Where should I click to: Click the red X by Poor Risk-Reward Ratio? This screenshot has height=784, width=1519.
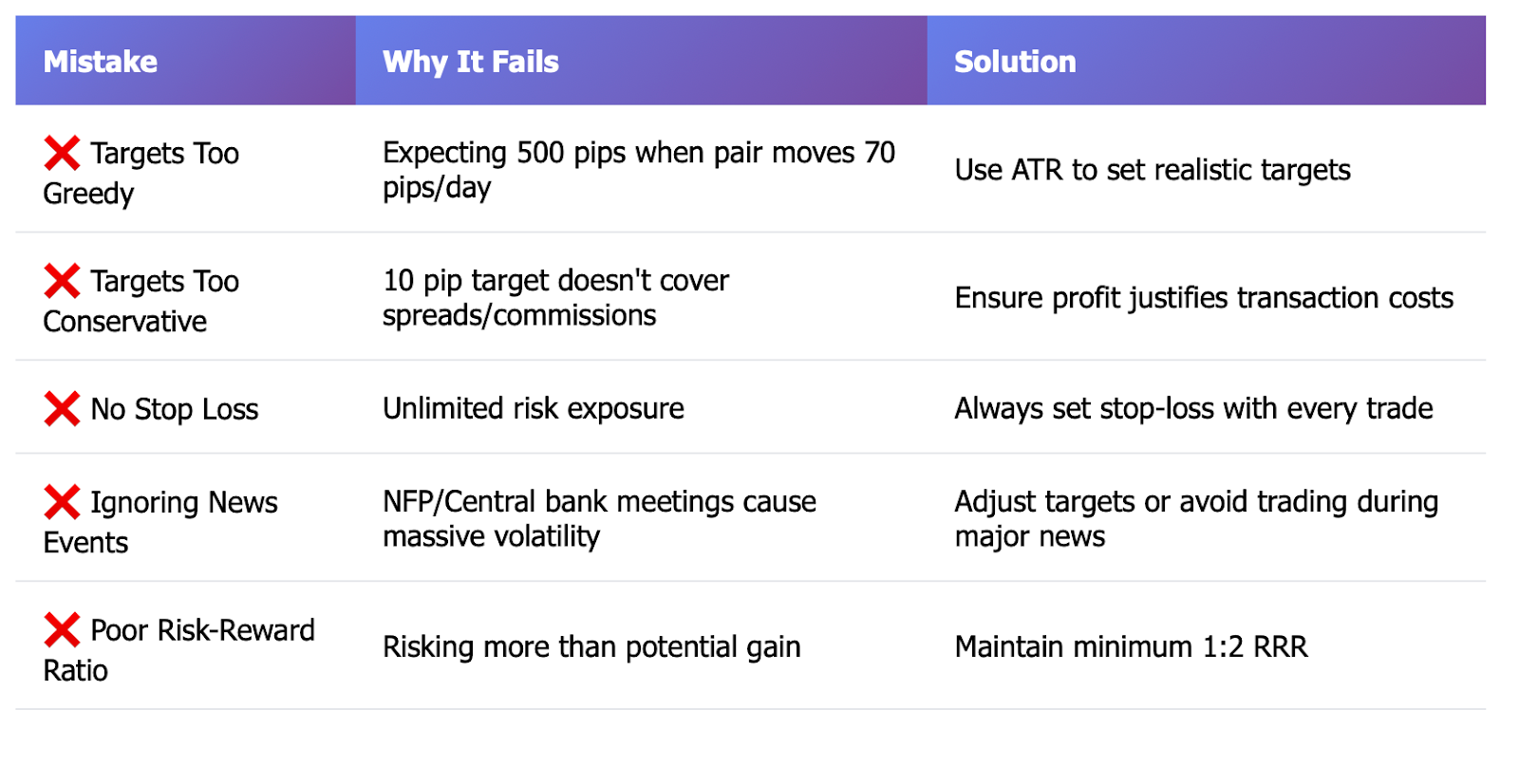tap(62, 630)
